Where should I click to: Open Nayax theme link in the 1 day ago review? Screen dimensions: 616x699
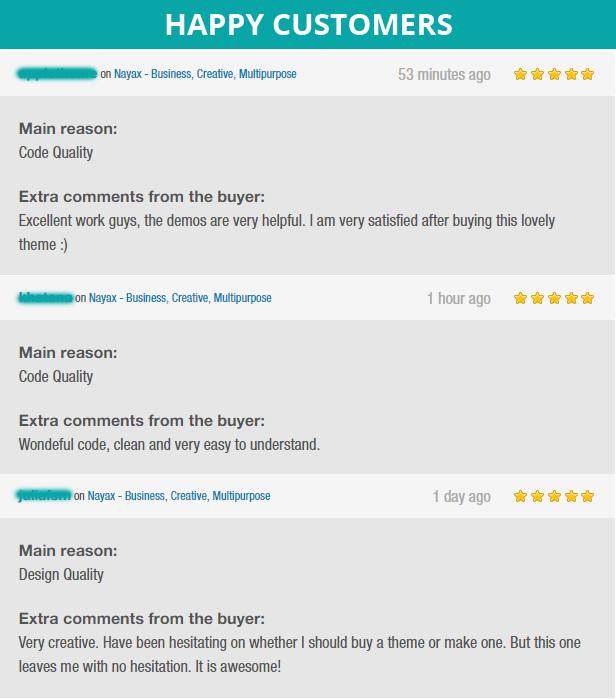179,496
